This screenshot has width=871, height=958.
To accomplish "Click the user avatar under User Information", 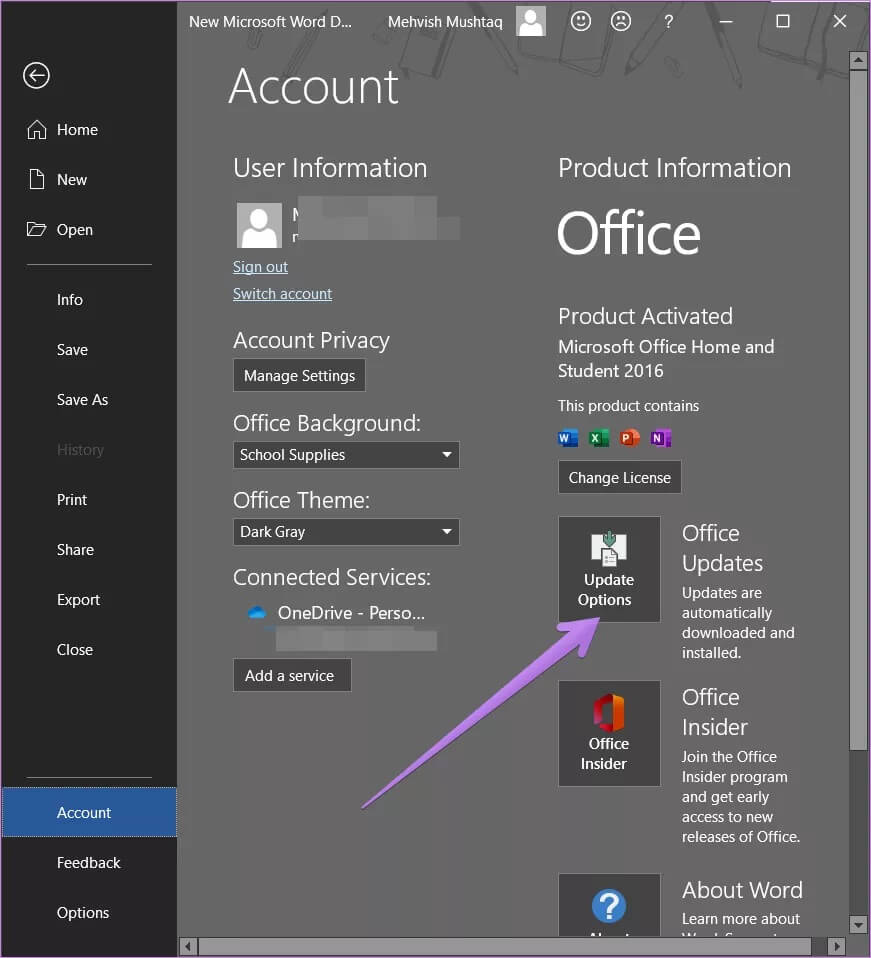I will click(259, 225).
